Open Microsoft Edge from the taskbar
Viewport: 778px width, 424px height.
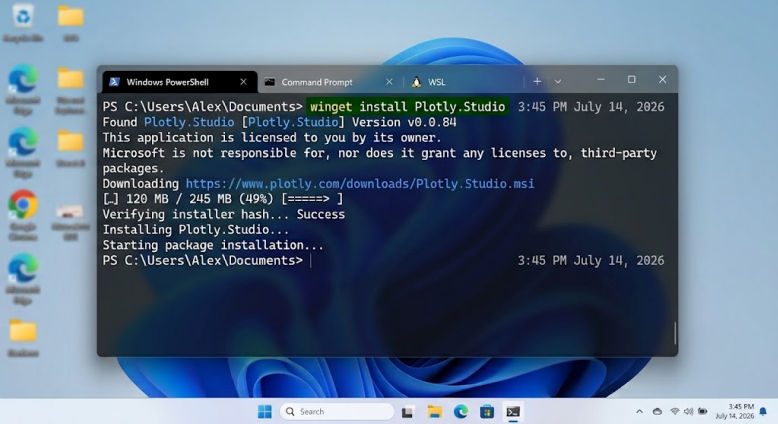[x=461, y=412]
